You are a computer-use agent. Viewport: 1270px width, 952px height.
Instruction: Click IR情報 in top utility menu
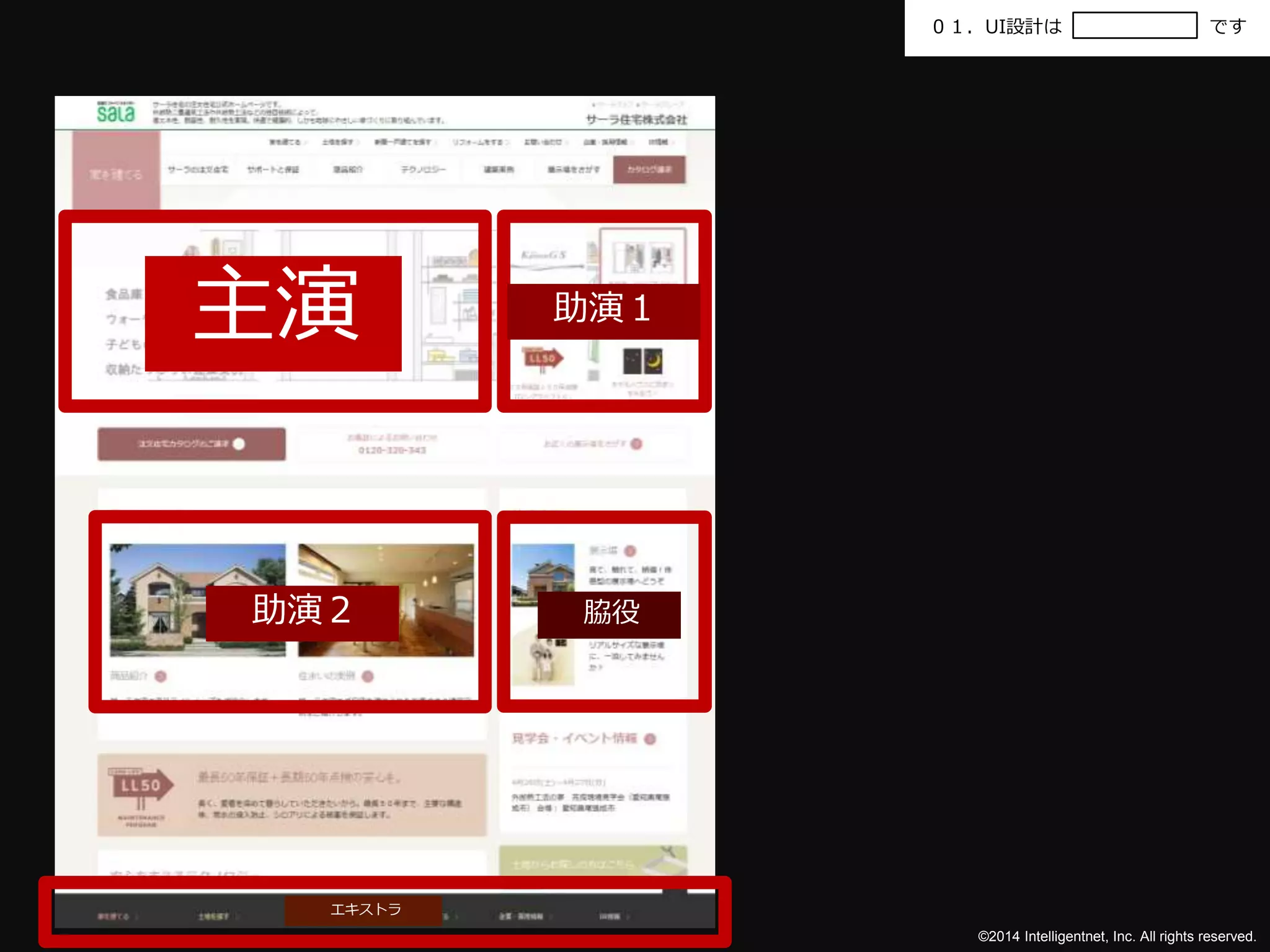pos(659,142)
